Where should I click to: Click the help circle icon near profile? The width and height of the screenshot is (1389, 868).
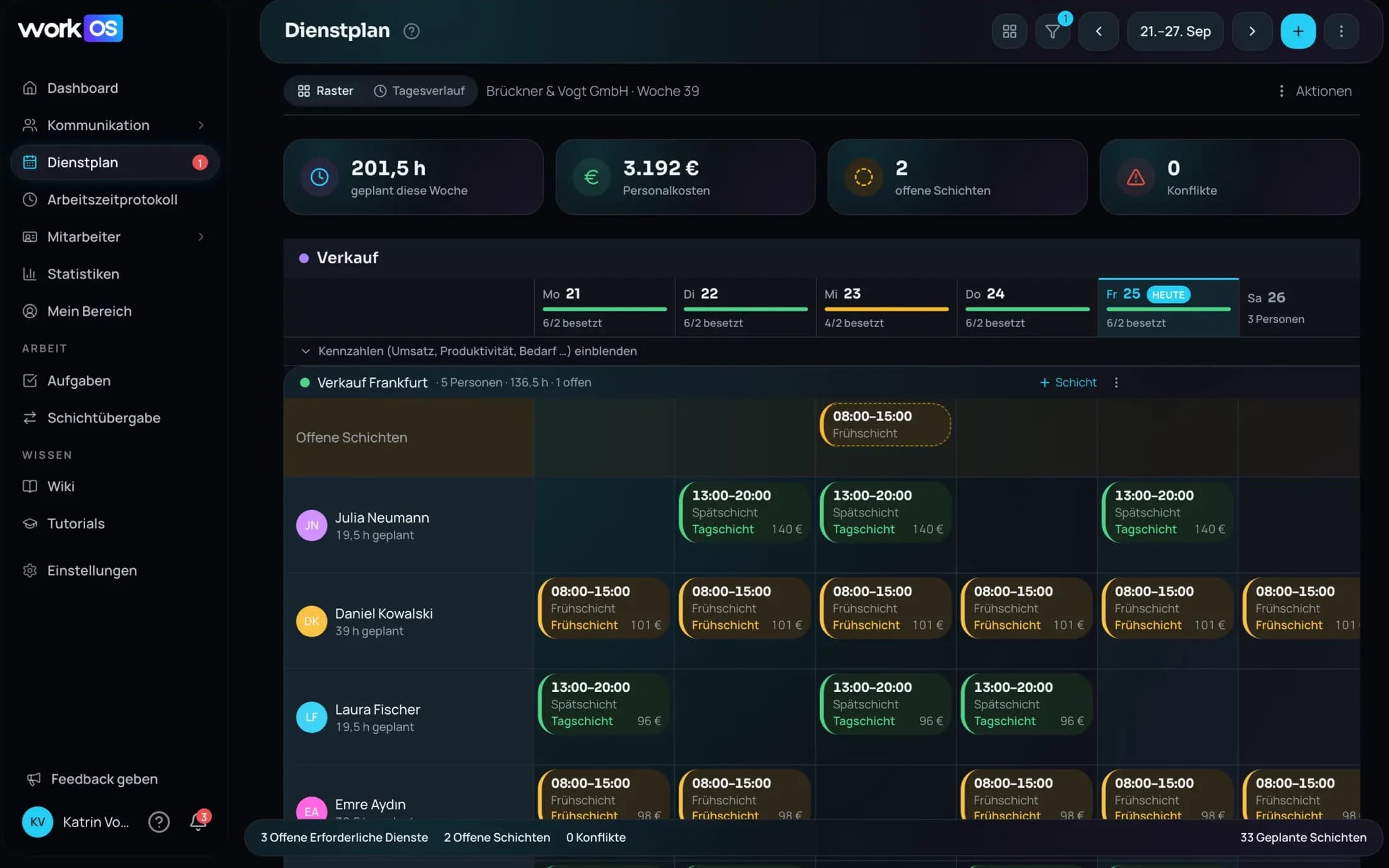[158, 822]
